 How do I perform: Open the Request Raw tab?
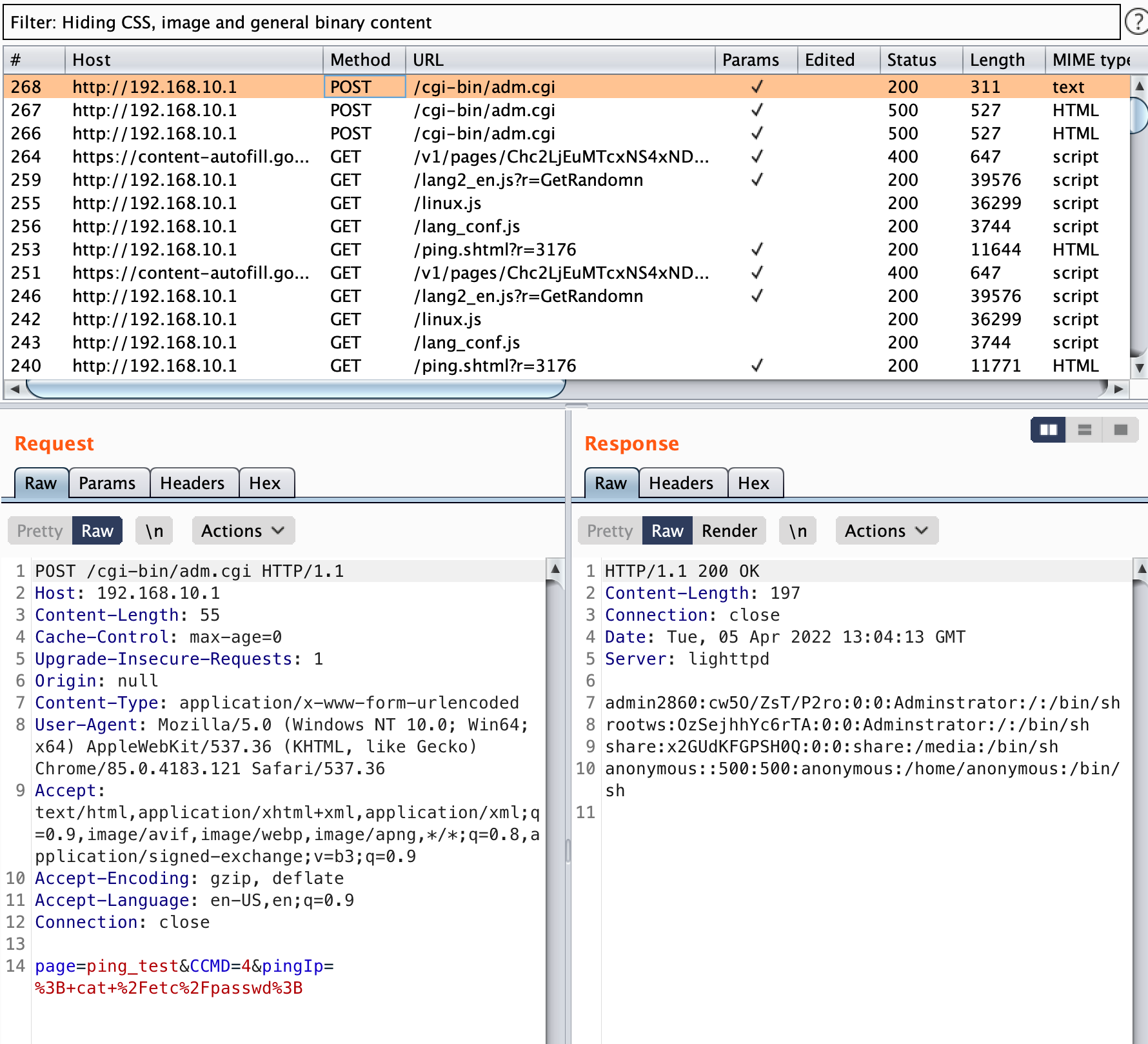pos(41,483)
